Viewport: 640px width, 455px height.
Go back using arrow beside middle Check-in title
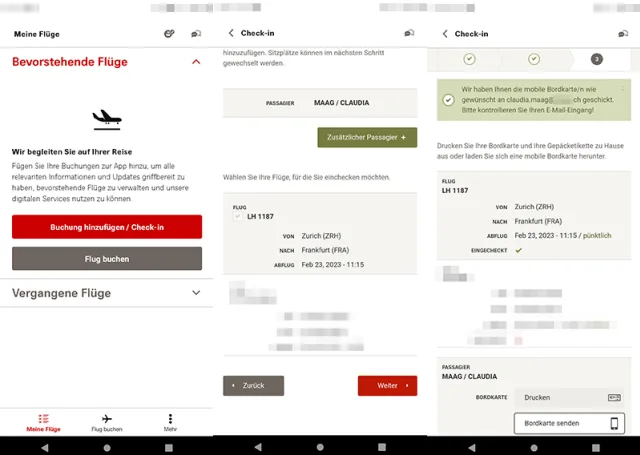(x=232, y=33)
